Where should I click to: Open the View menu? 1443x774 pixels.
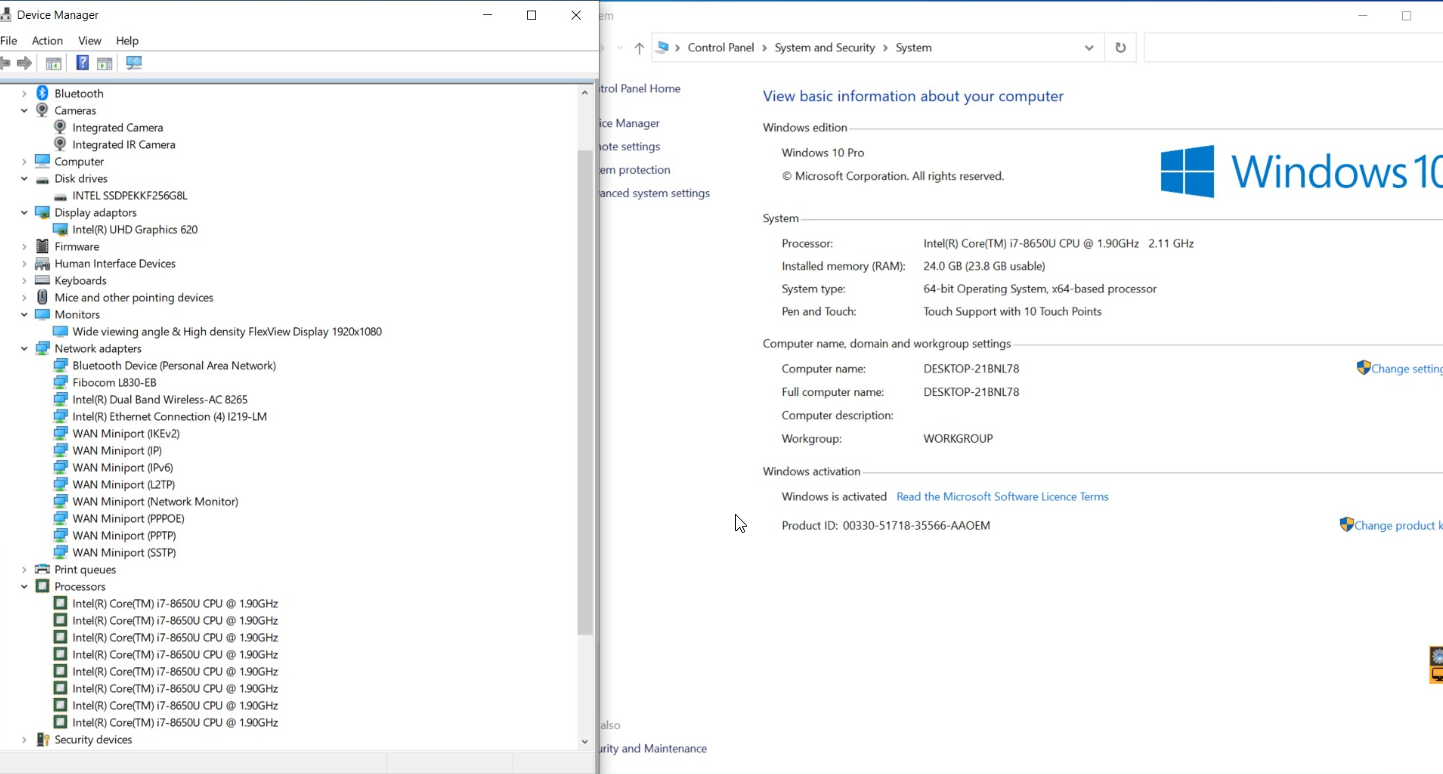(90, 41)
